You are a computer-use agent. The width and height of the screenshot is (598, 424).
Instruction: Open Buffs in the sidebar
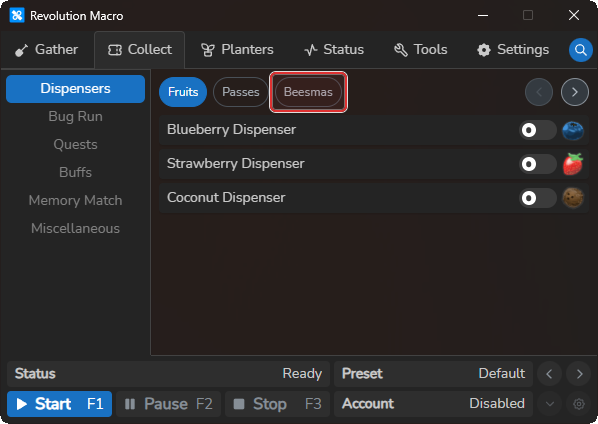(76, 172)
